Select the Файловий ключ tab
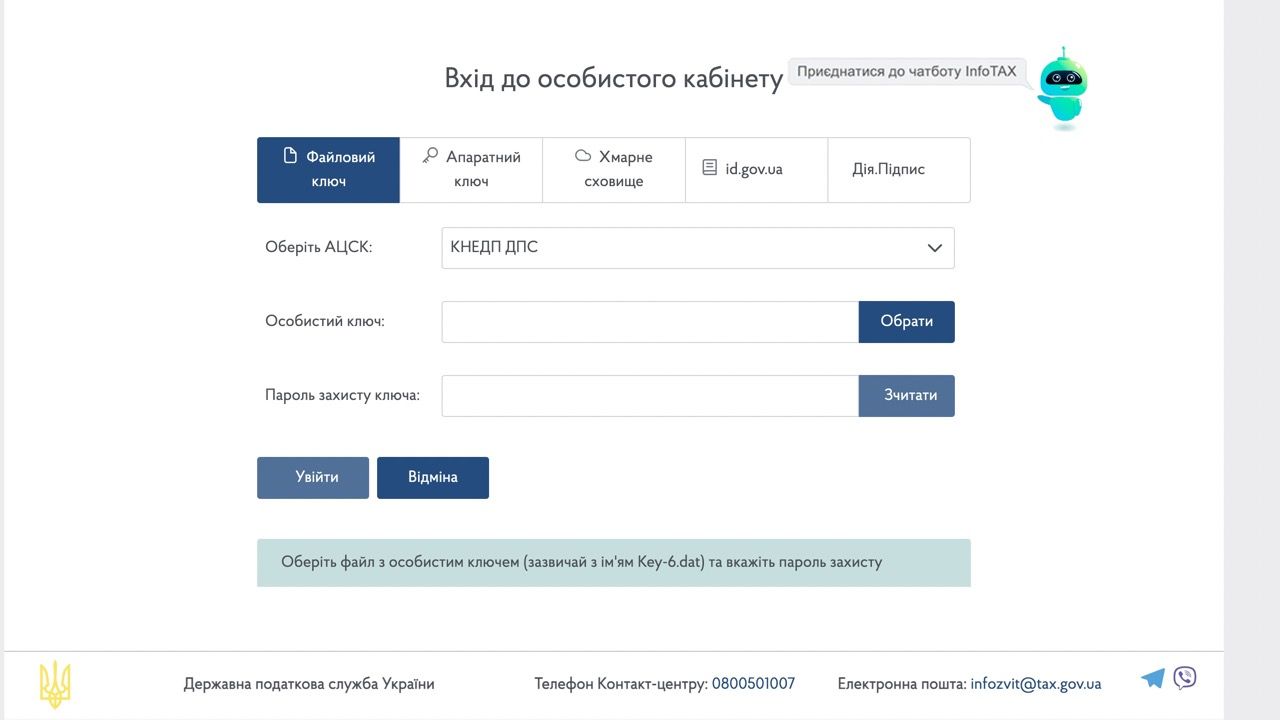This screenshot has height=720, width=1280. tap(328, 170)
